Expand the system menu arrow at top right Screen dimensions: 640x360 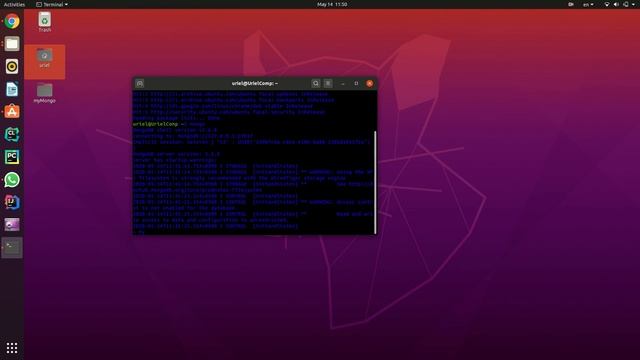(x=634, y=4)
